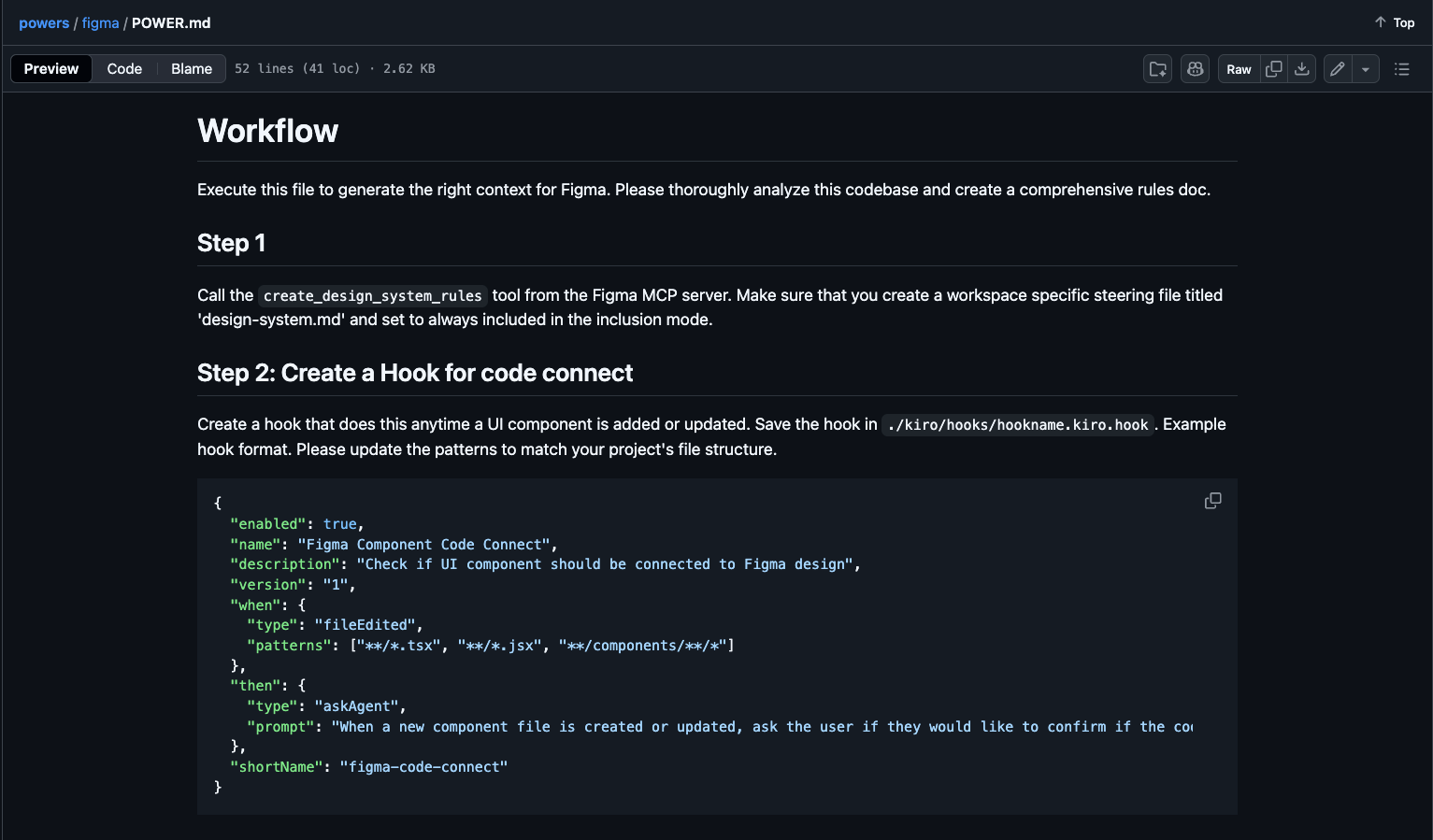Click the Step 1 heading
1433x840 pixels.
click(231, 243)
